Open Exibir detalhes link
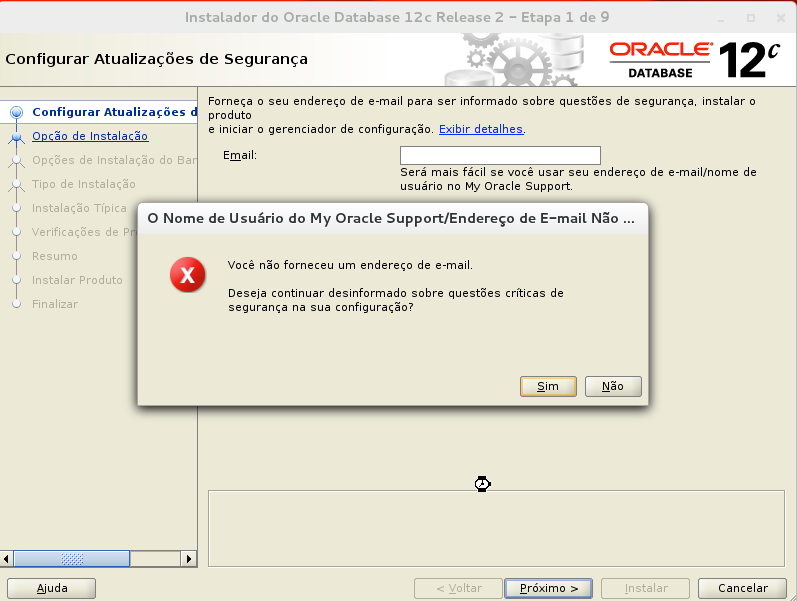The image size is (797, 601). click(481, 129)
